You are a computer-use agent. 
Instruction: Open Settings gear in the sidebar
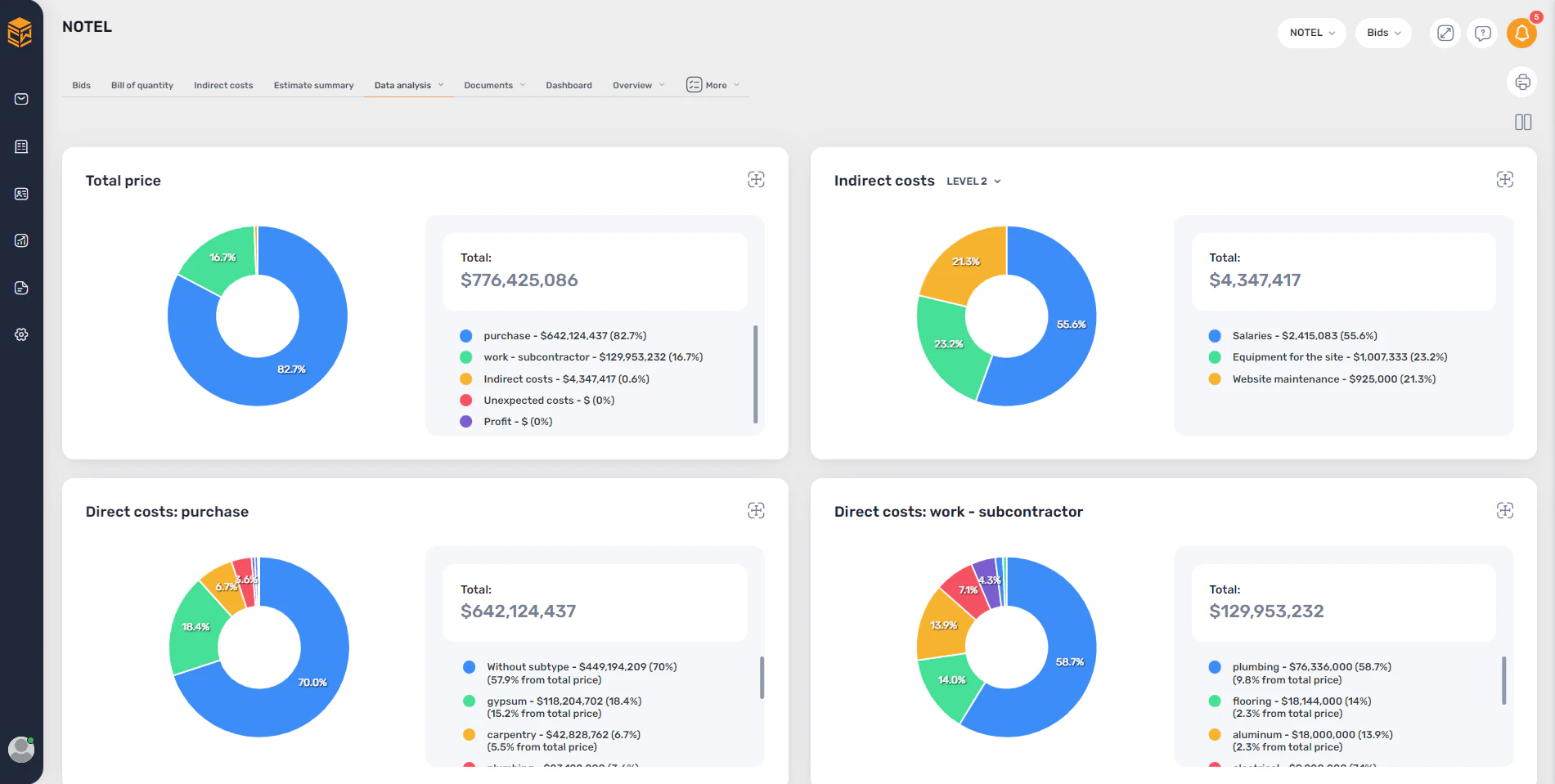(x=21, y=334)
